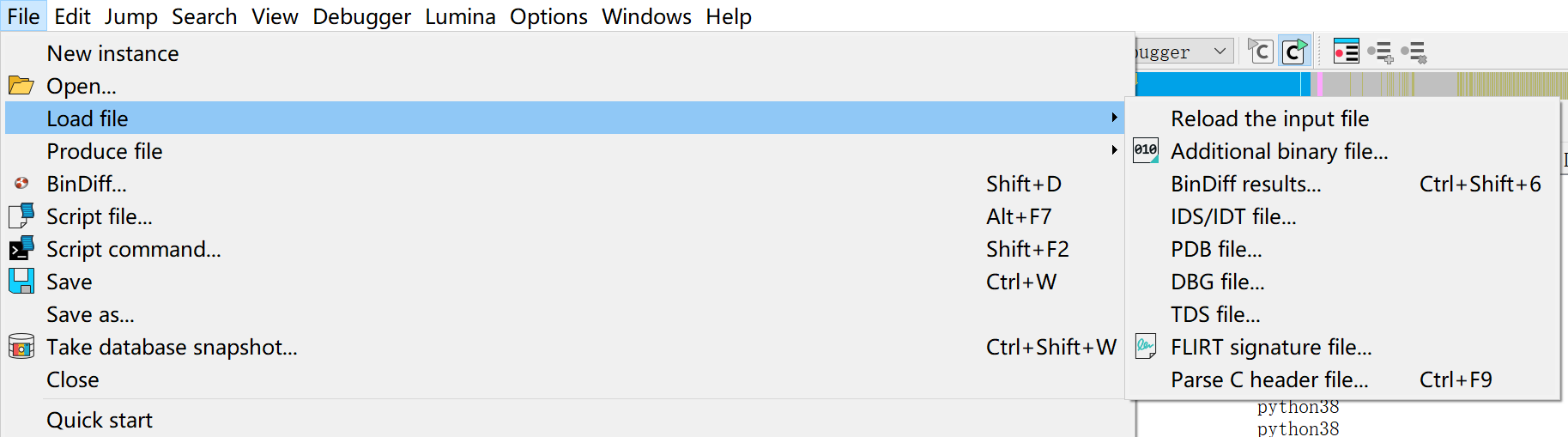
Task: Open the debugger selection dropdown
Action: (x=1184, y=52)
